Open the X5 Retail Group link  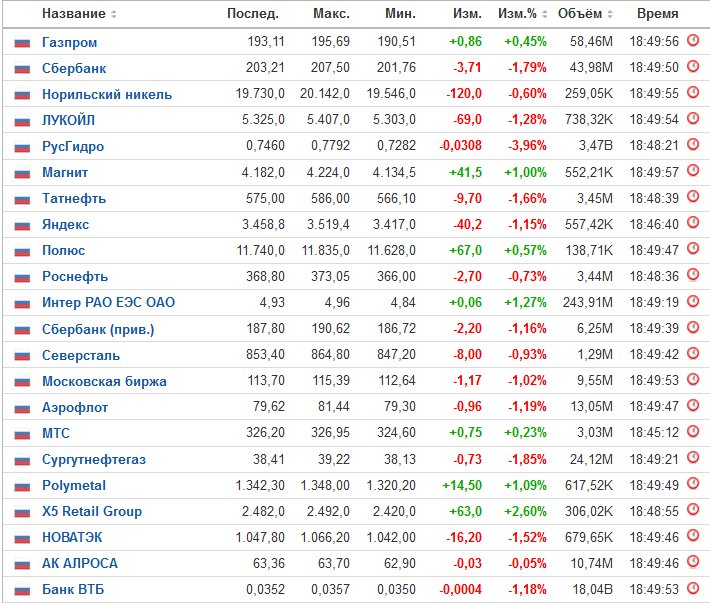click(92, 511)
